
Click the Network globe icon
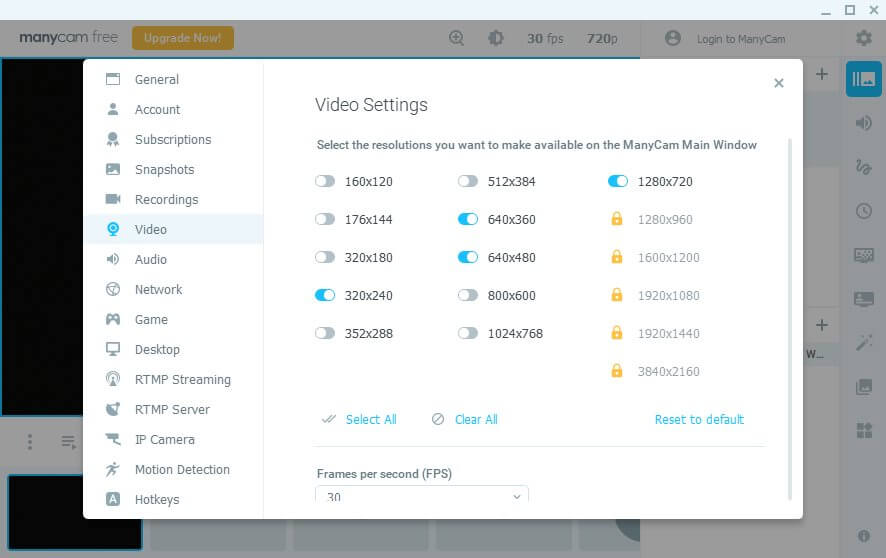[113, 289]
